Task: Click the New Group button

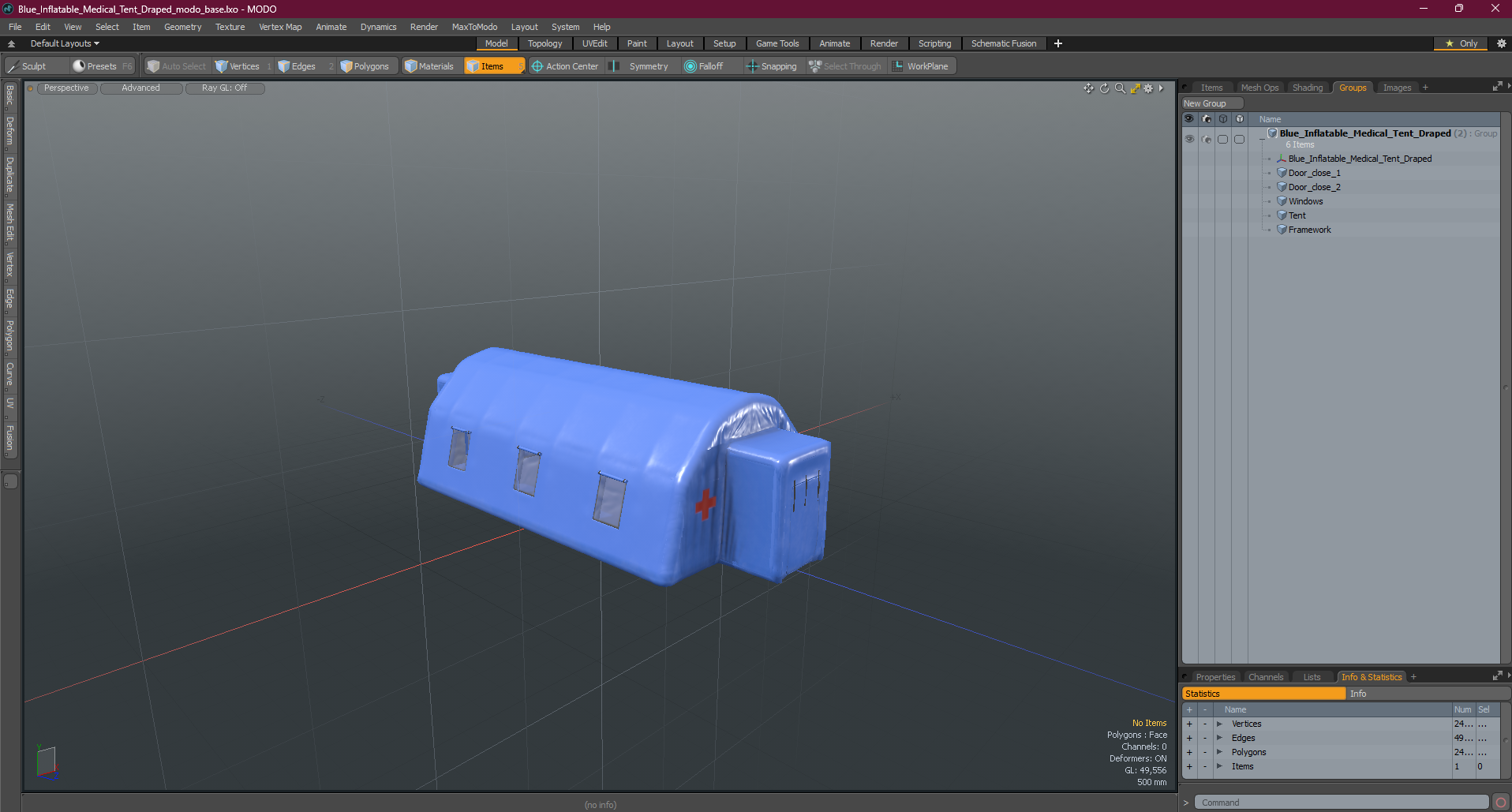Action: (x=1211, y=103)
